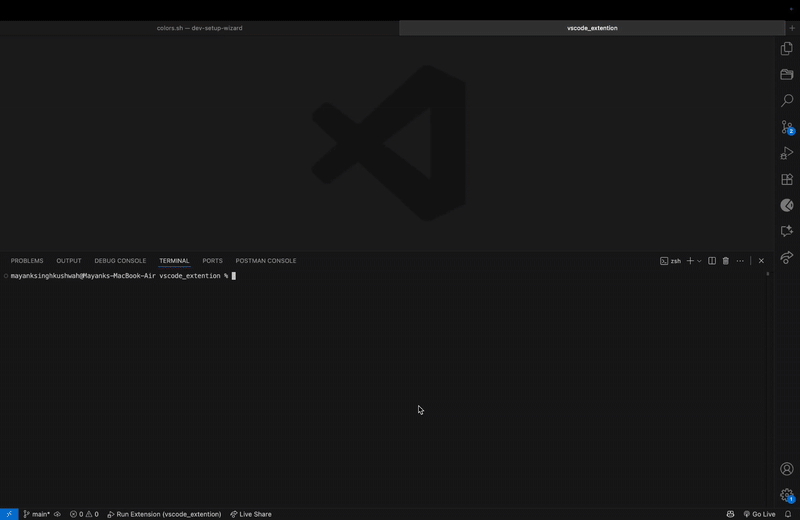Select the Terminal tab

coord(174,261)
